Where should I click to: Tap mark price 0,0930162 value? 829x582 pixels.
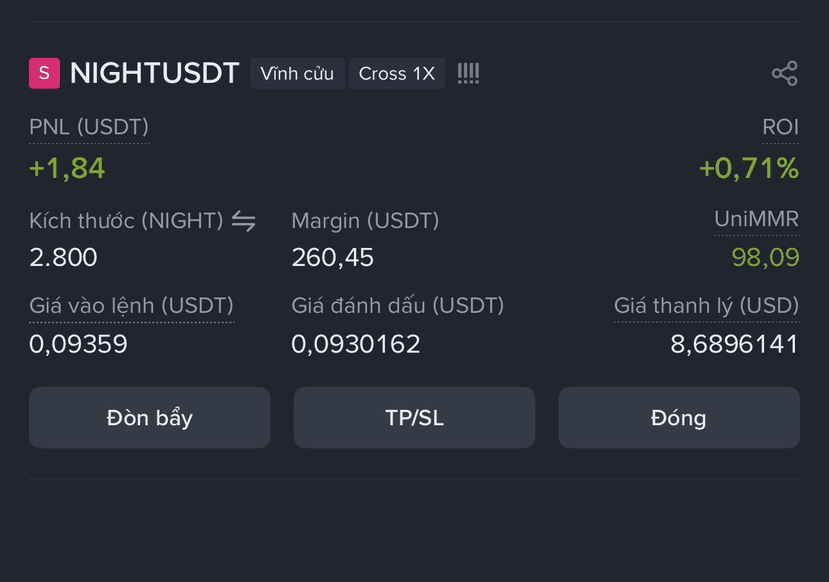point(356,344)
